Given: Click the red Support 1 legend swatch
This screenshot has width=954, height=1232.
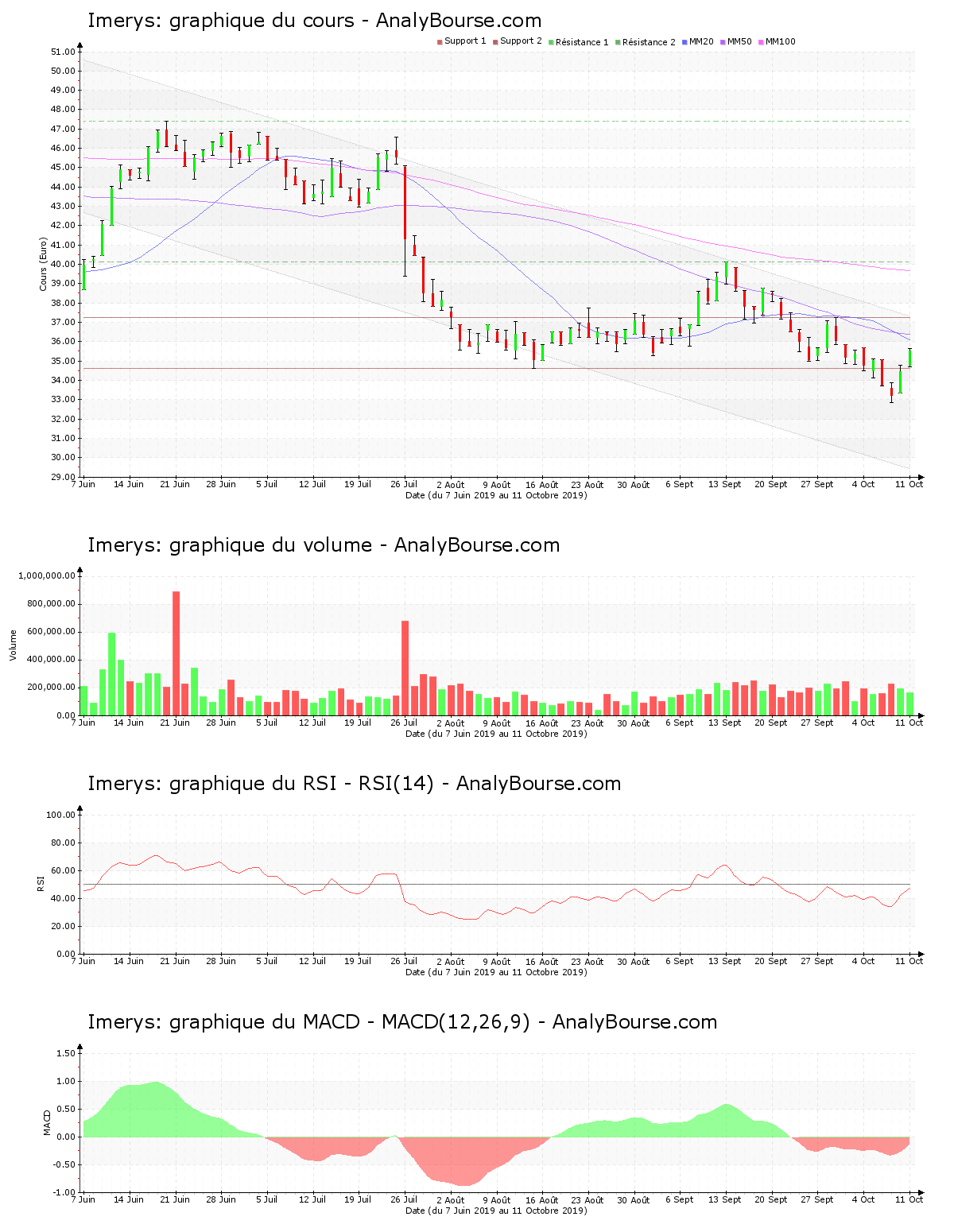Looking at the screenshot, I should (x=440, y=42).
